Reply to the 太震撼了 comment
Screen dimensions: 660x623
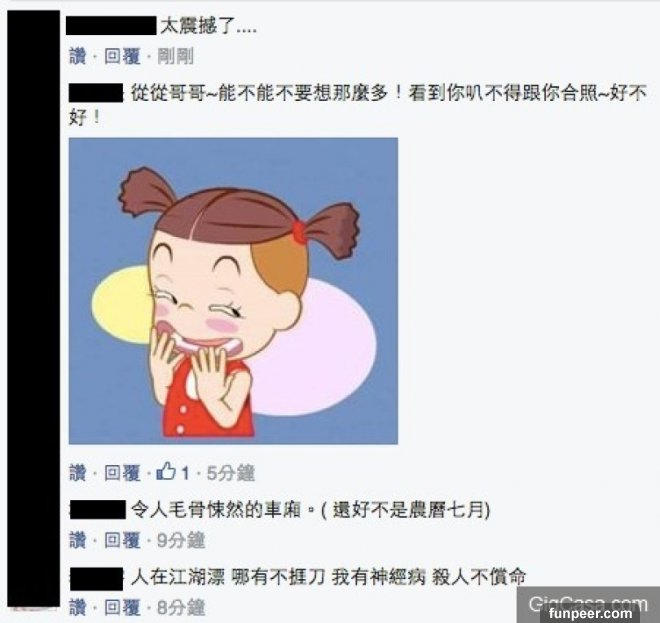coord(122,56)
